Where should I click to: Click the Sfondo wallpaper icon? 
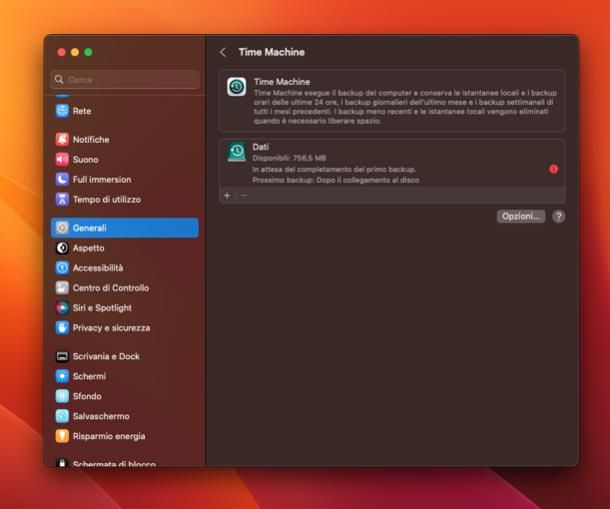tap(62, 396)
